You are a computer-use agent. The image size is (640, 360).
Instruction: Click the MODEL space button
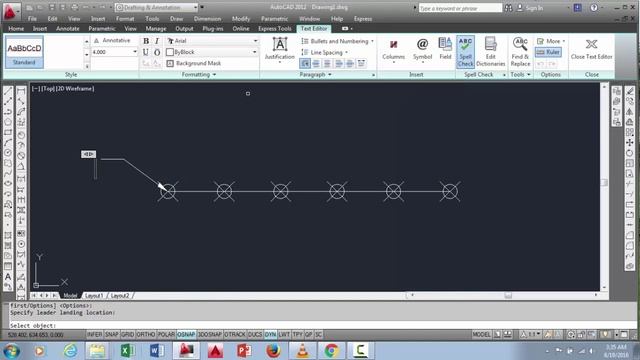[x=481, y=335]
